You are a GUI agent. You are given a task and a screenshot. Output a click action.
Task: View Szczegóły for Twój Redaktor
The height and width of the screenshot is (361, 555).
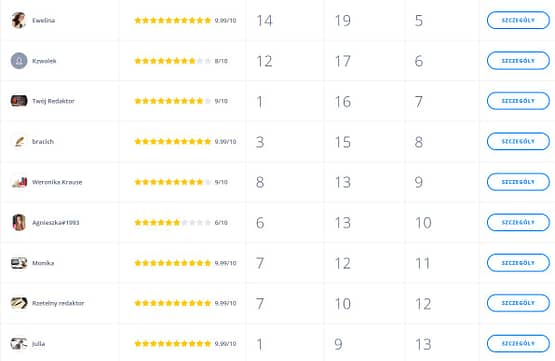pyautogui.click(x=518, y=101)
